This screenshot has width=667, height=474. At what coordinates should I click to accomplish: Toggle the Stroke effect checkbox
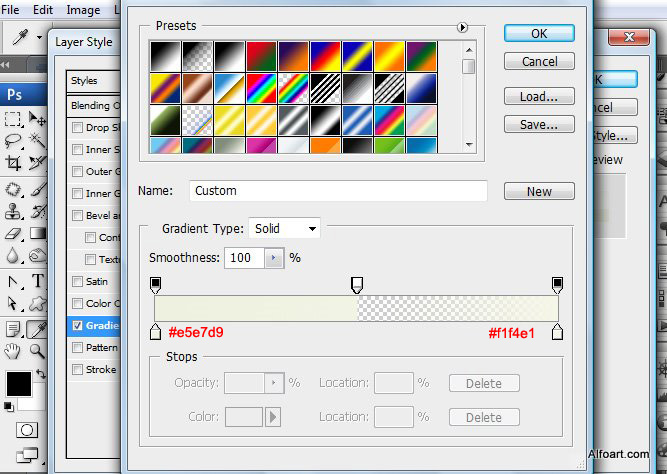(x=77, y=369)
